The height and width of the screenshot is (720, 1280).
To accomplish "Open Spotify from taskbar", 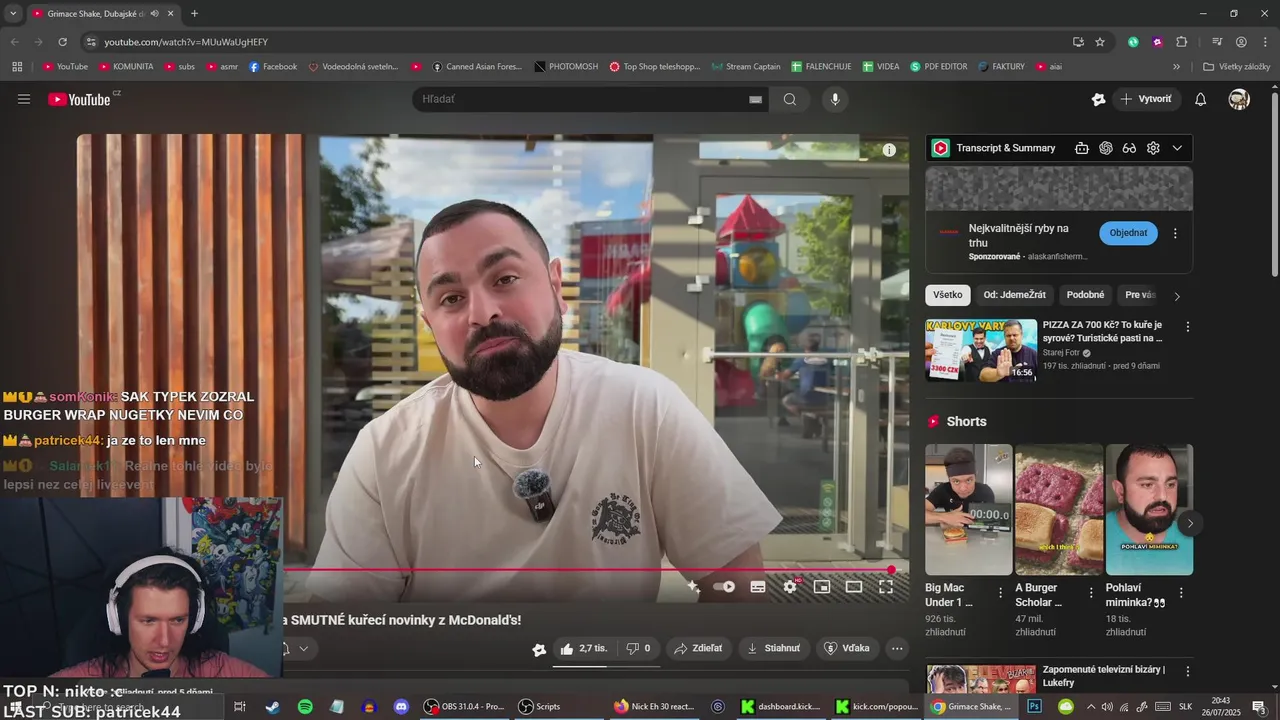I will 305,706.
